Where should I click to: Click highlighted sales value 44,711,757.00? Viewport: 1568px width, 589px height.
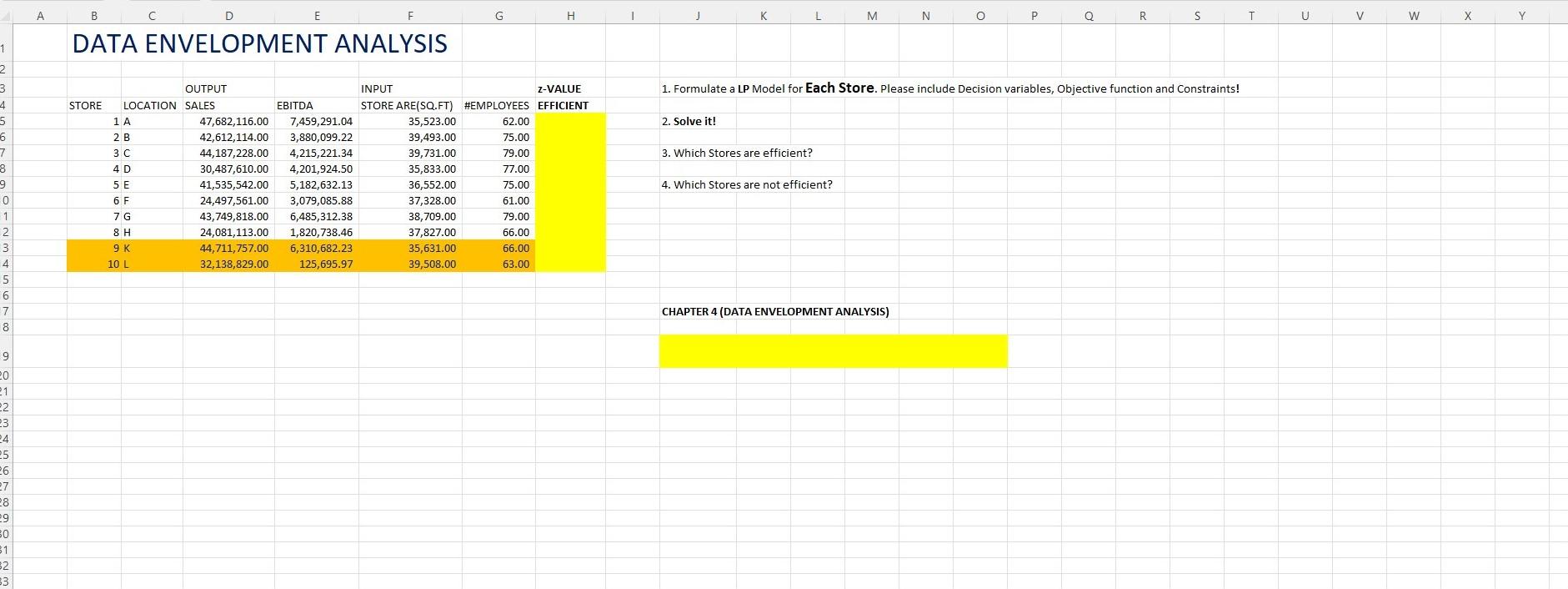tap(234, 248)
